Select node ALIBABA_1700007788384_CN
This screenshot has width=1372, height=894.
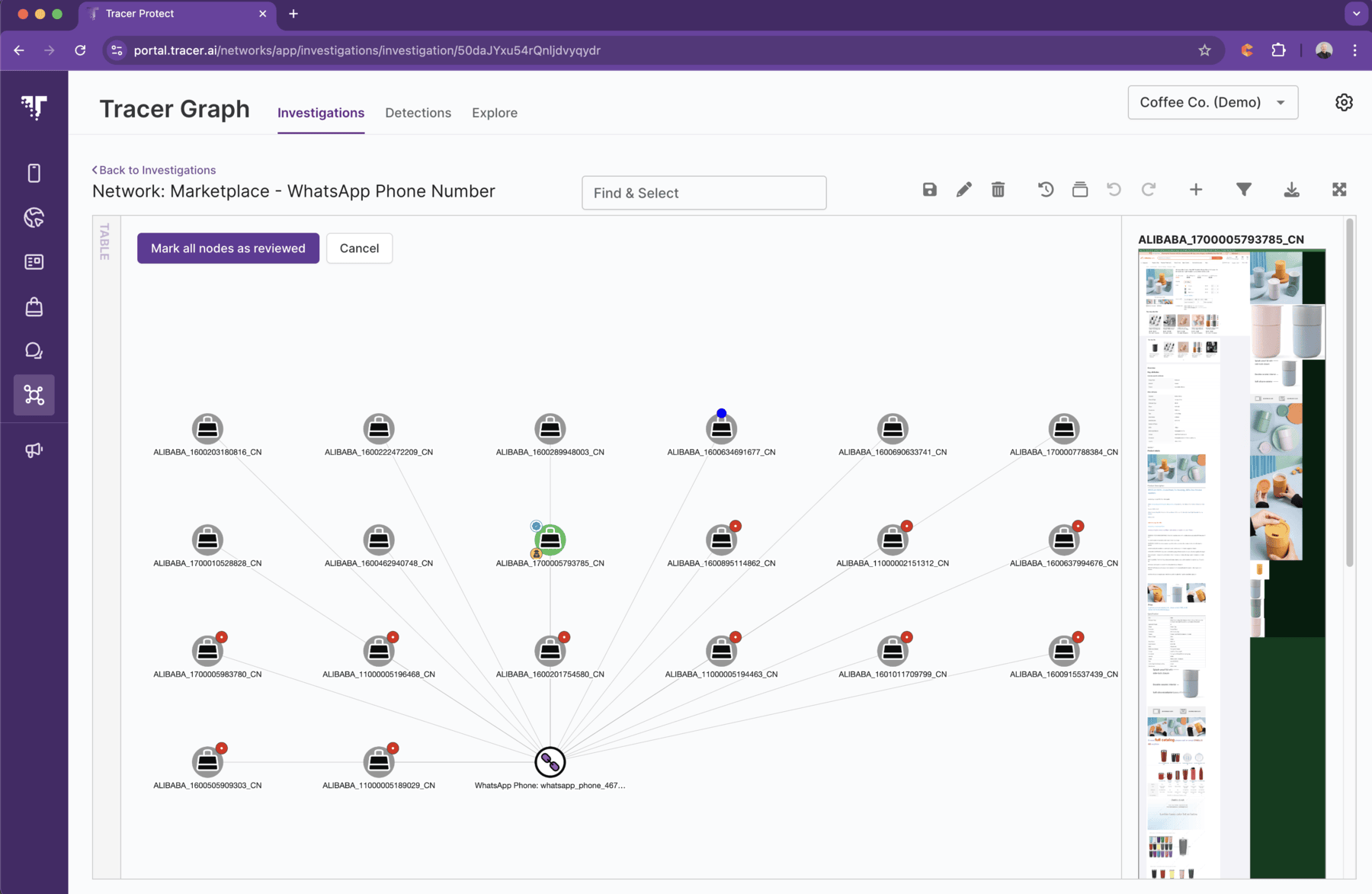1064,429
